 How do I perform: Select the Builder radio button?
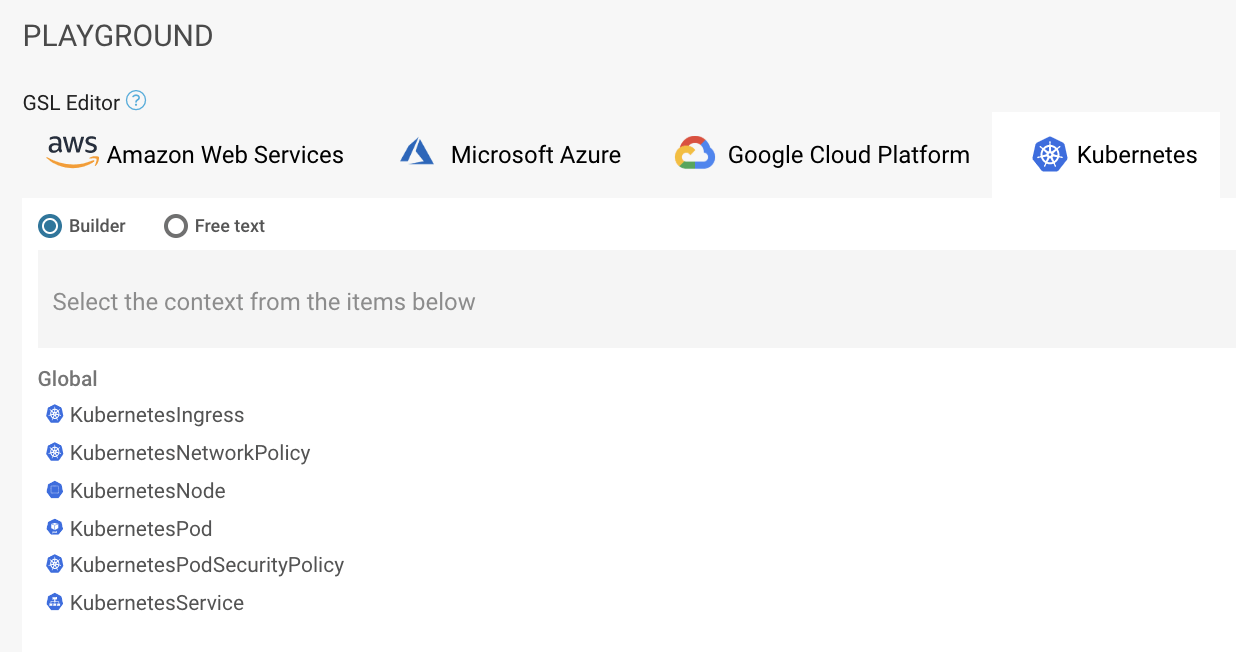pyautogui.click(x=50, y=226)
